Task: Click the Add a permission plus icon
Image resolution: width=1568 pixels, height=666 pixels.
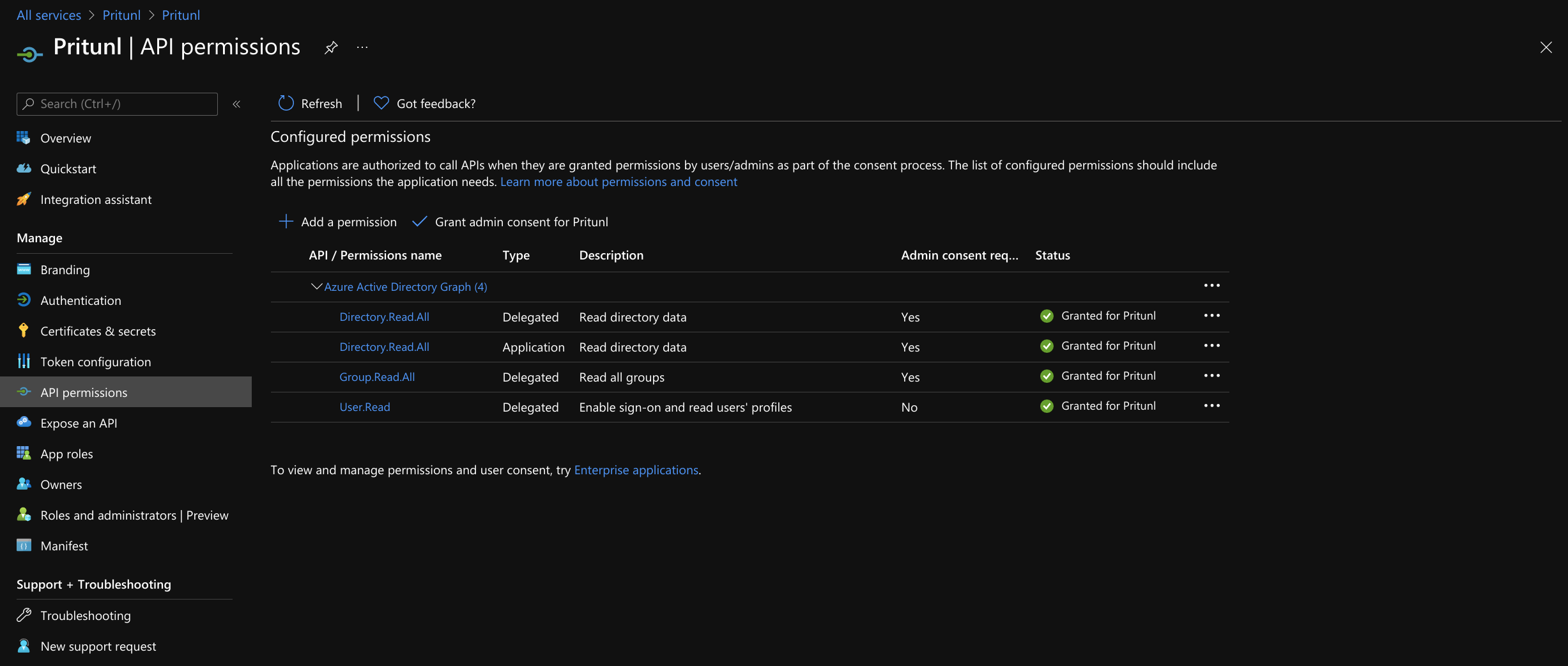Action: [286, 221]
